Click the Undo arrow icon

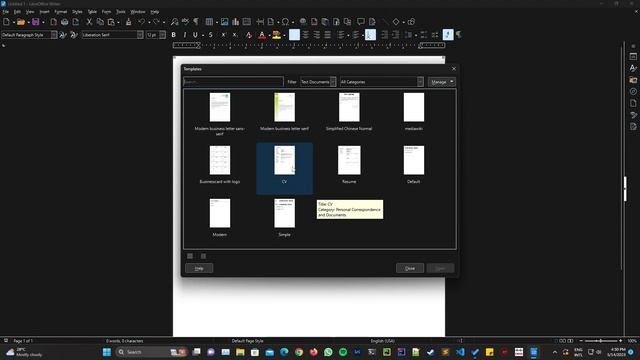click(x=142, y=22)
